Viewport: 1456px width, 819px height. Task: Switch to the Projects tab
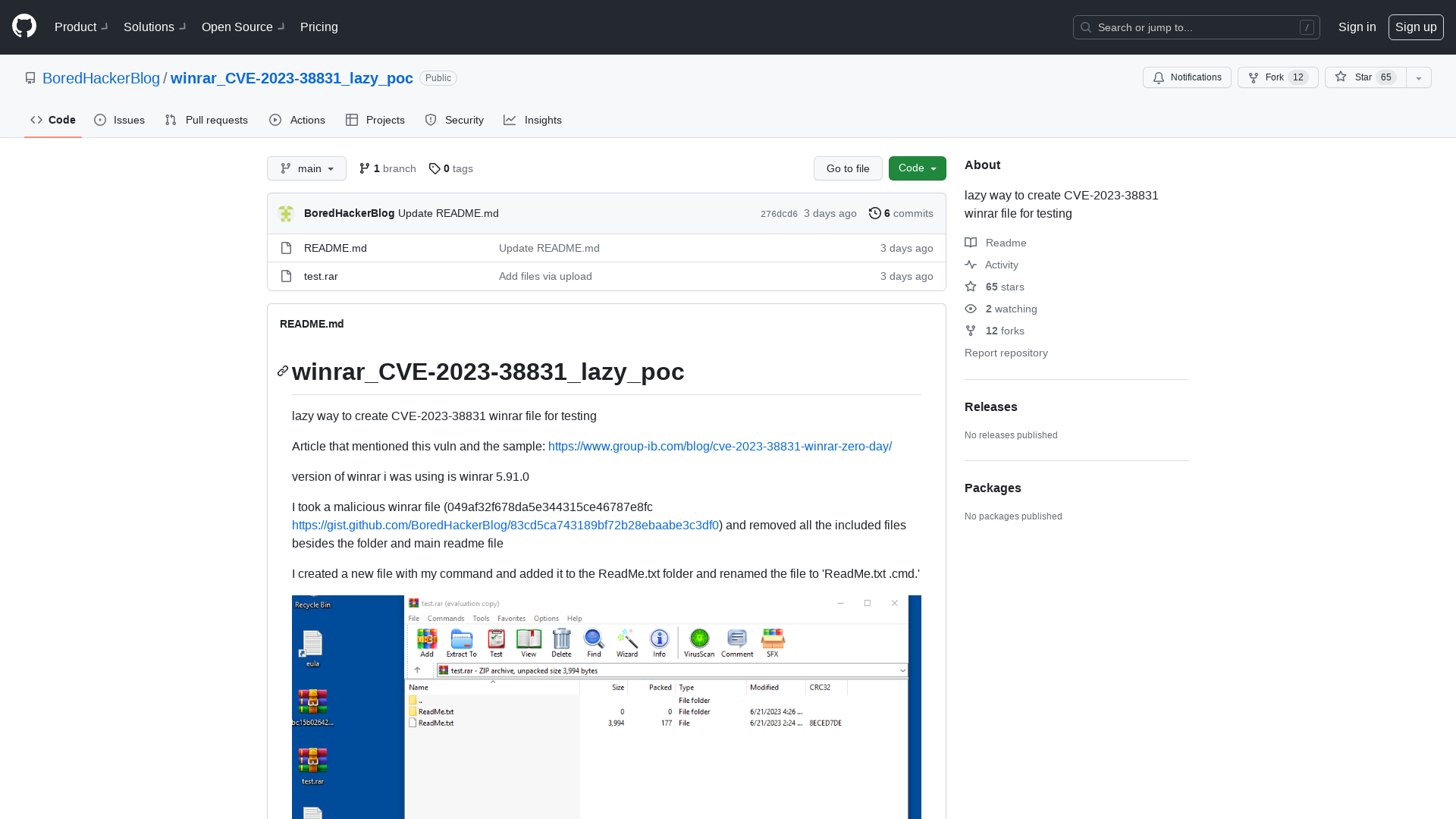tap(375, 120)
